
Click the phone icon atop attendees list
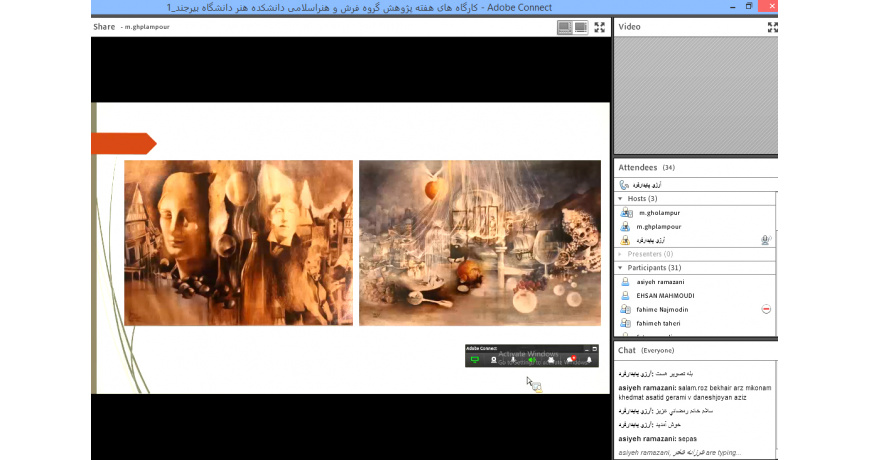coord(624,185)
